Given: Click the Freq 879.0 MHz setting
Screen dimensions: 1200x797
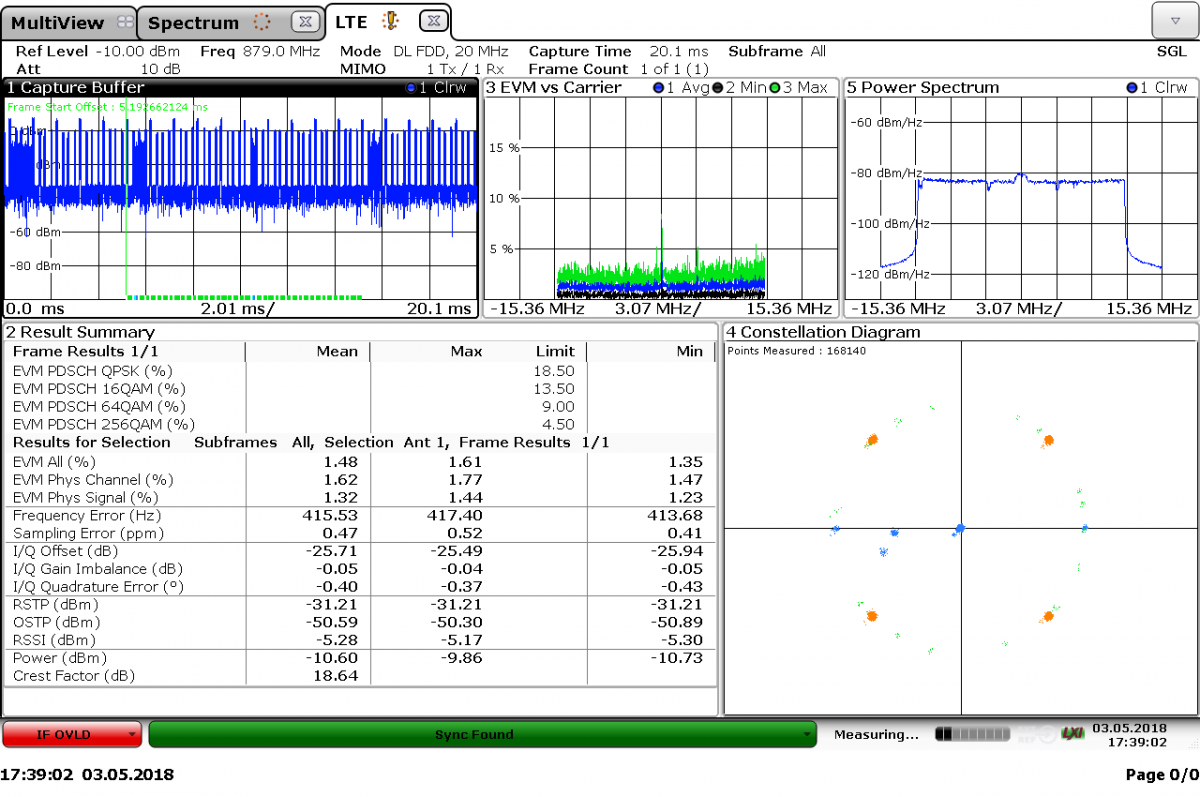Looking at the screenshot, I should pos(260,51).
